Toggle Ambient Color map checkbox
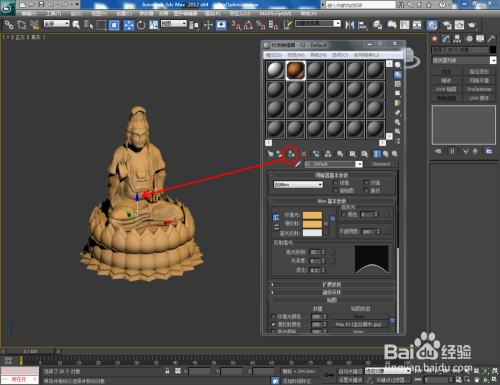Viewport: 500px width, 385px height. 273,316
